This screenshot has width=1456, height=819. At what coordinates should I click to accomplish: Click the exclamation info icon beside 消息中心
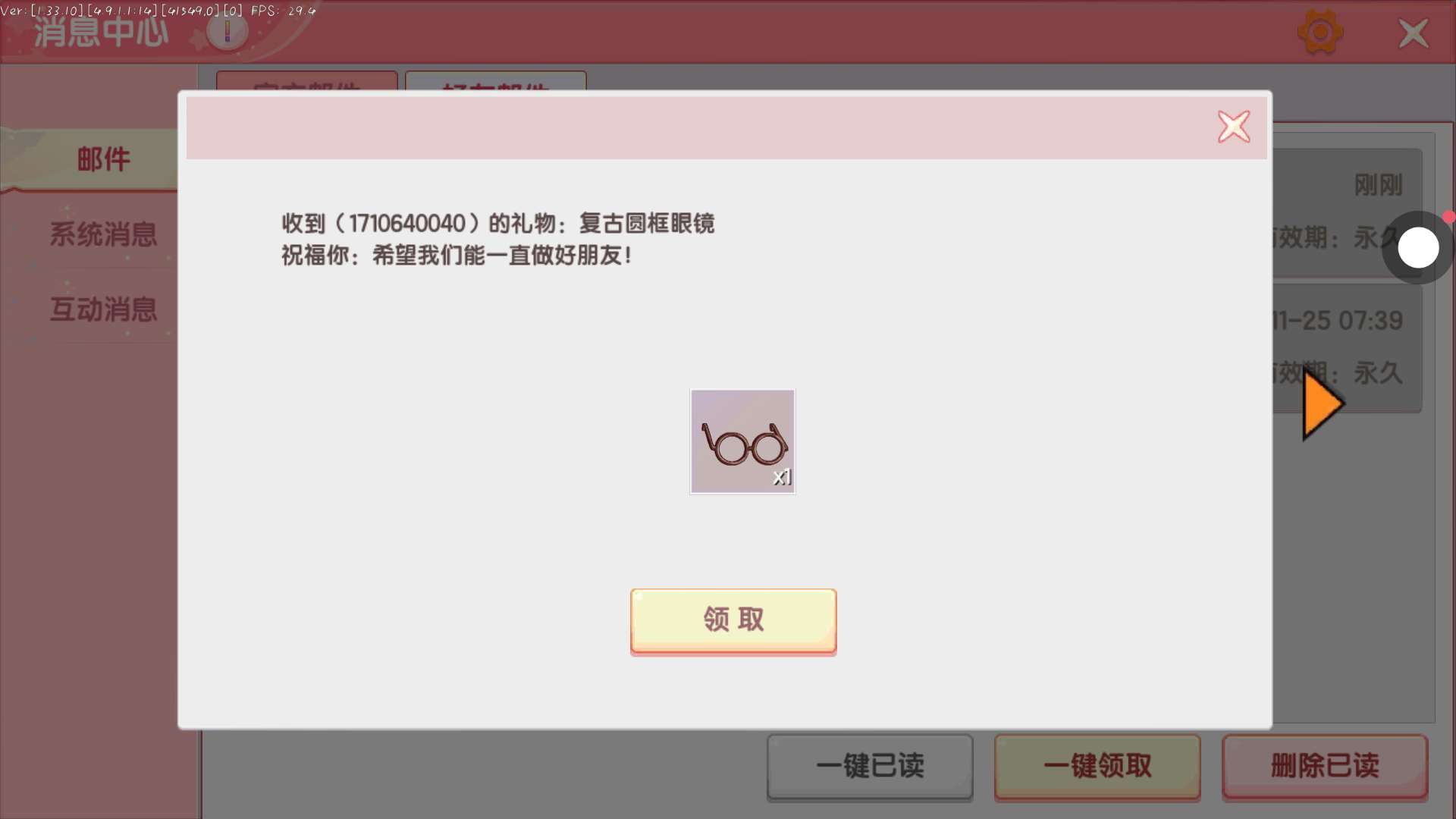coord(227,31)
